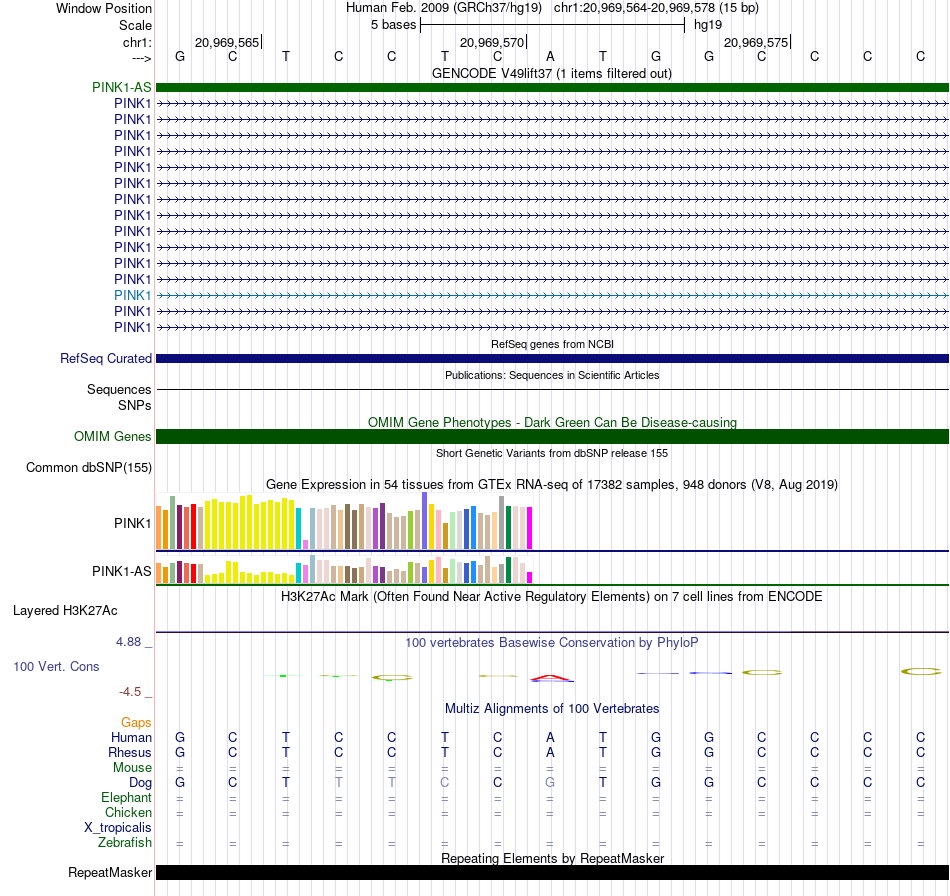Click the GTEx Gene Expression track title
Viewport: 950px width, 896px height.
click(551, 485)
